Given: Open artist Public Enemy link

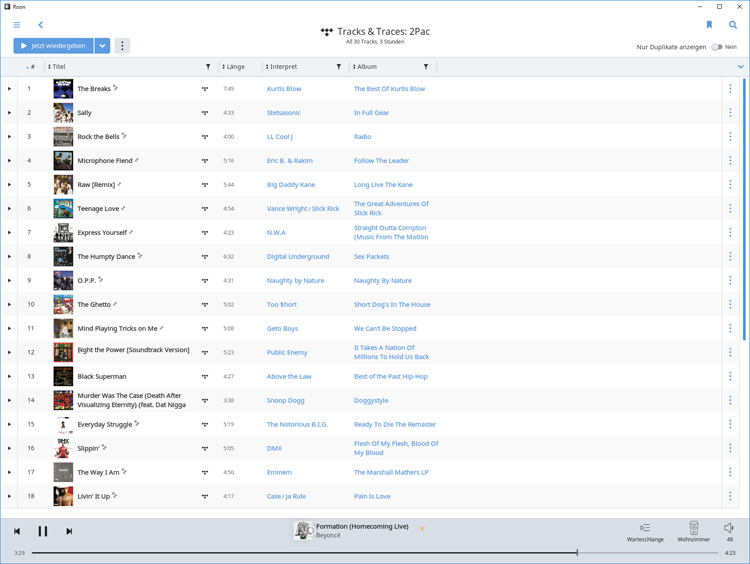Looking at the screenshot, I should click(287, 352).
